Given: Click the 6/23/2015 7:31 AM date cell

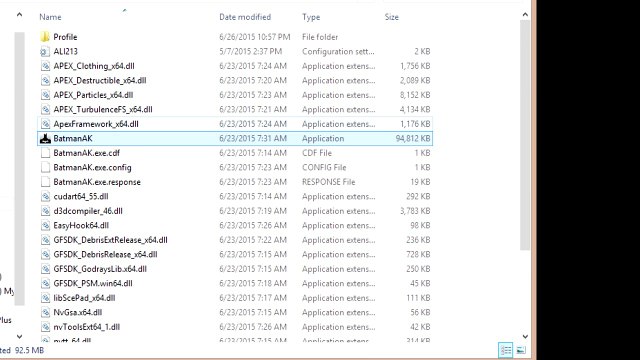Looking at the screenshot, I should coord(253,138).
